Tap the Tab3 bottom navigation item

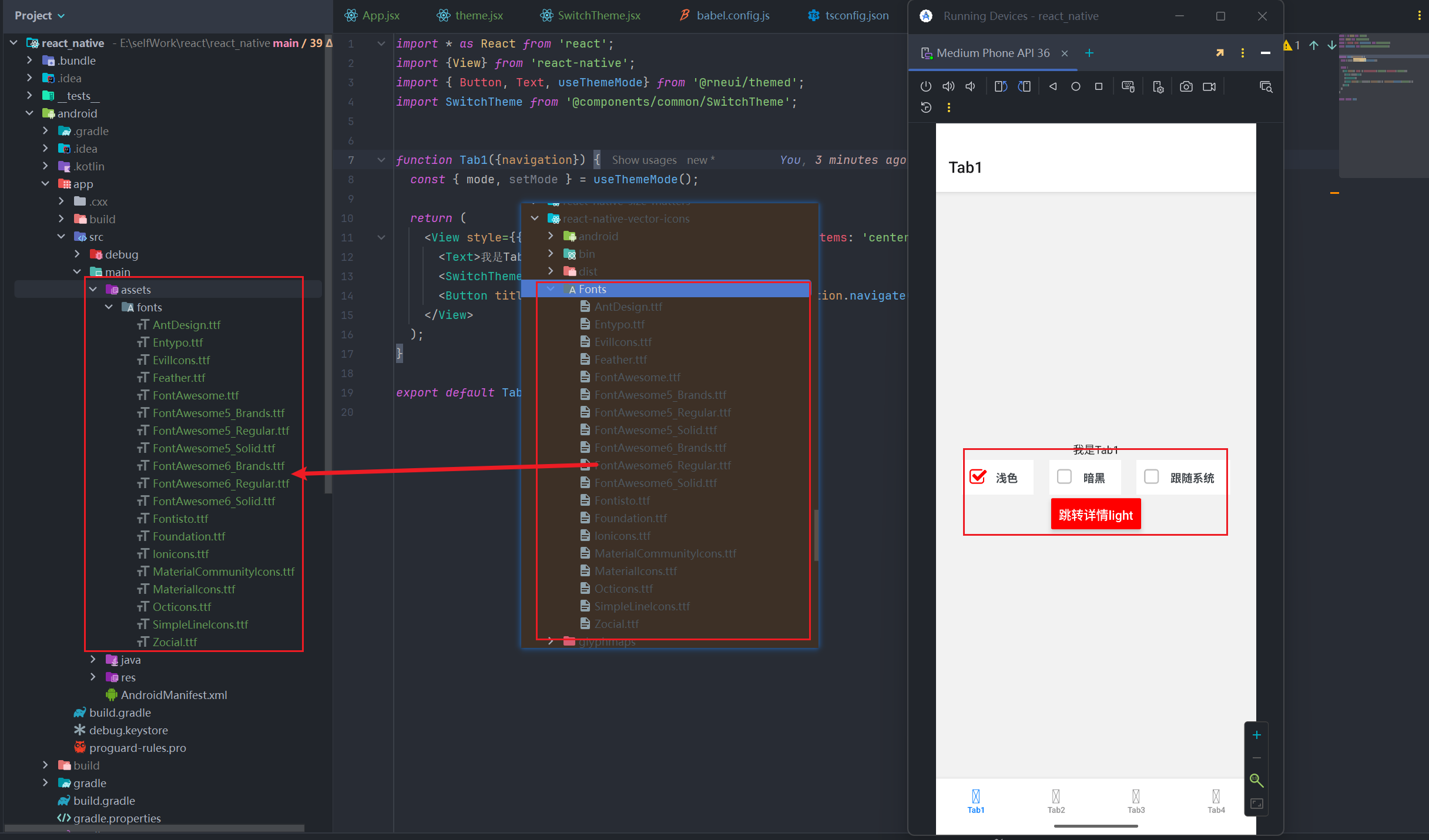(1136, 802)
